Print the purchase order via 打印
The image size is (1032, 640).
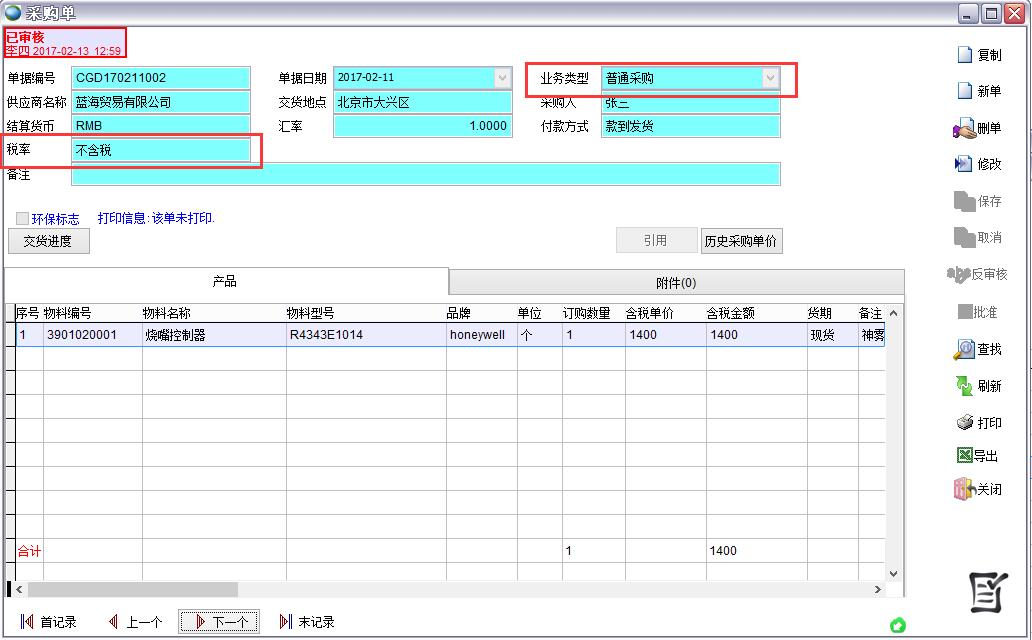coord(964,423)
